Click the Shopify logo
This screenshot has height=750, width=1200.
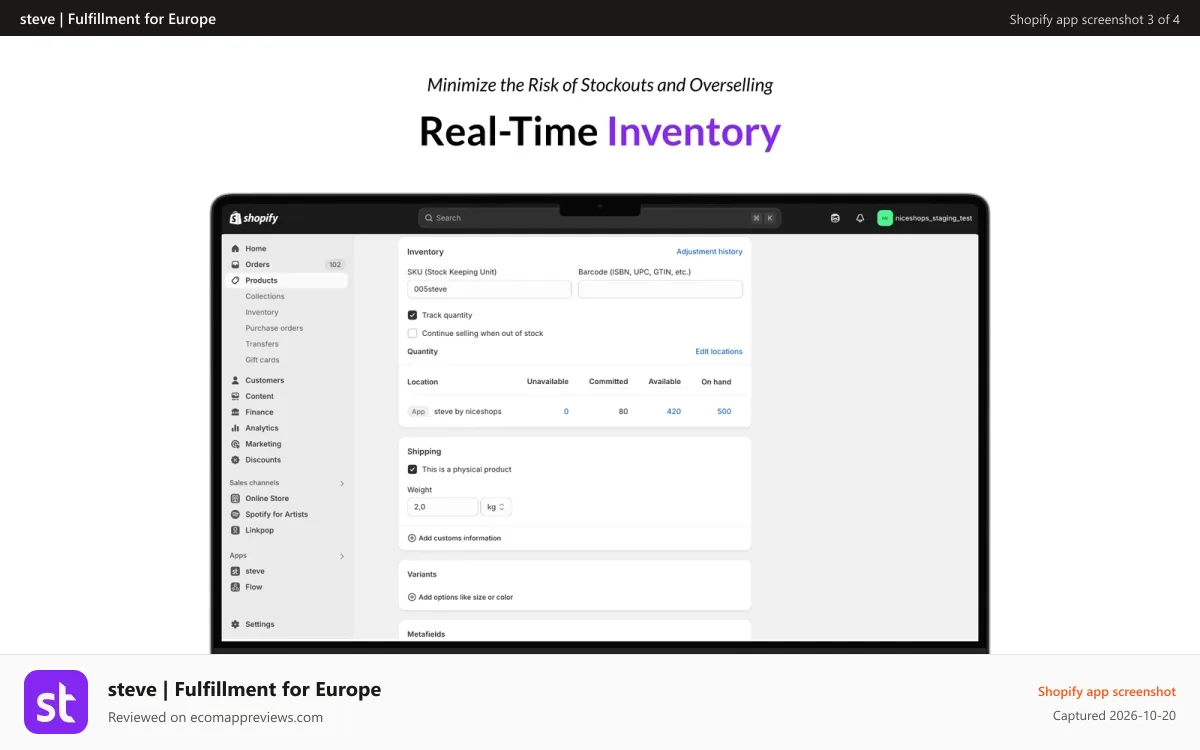point(254,218)
